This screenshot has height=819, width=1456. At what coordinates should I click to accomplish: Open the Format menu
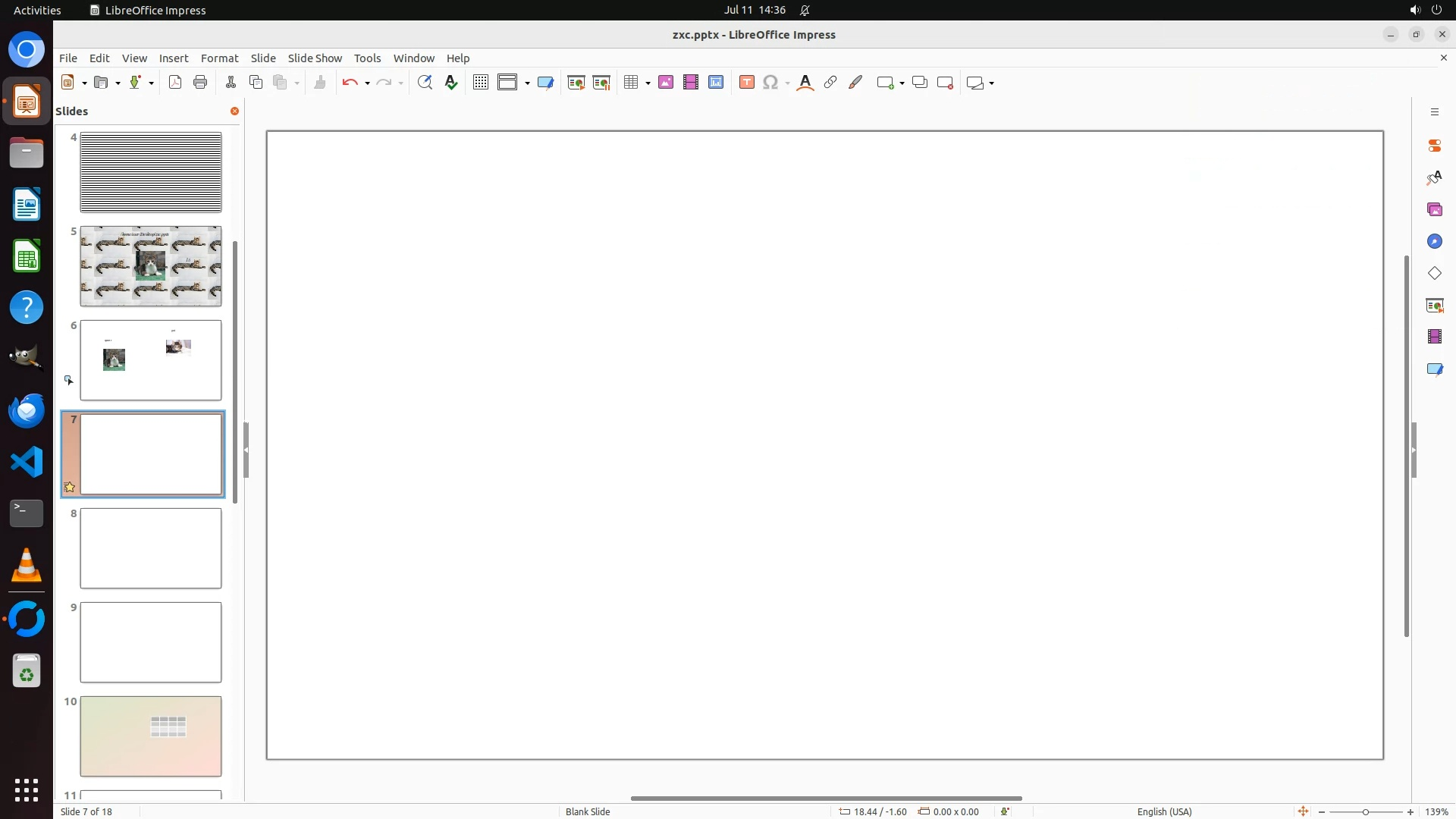click(219, 58)
